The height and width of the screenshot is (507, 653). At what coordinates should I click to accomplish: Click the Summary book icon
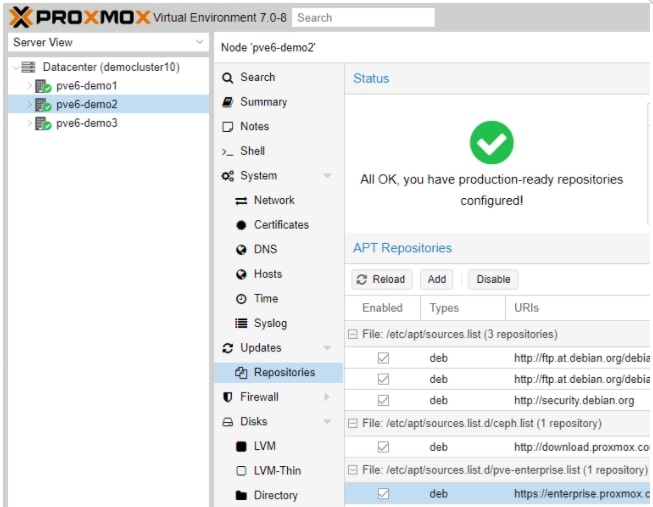tap(227, 102)
